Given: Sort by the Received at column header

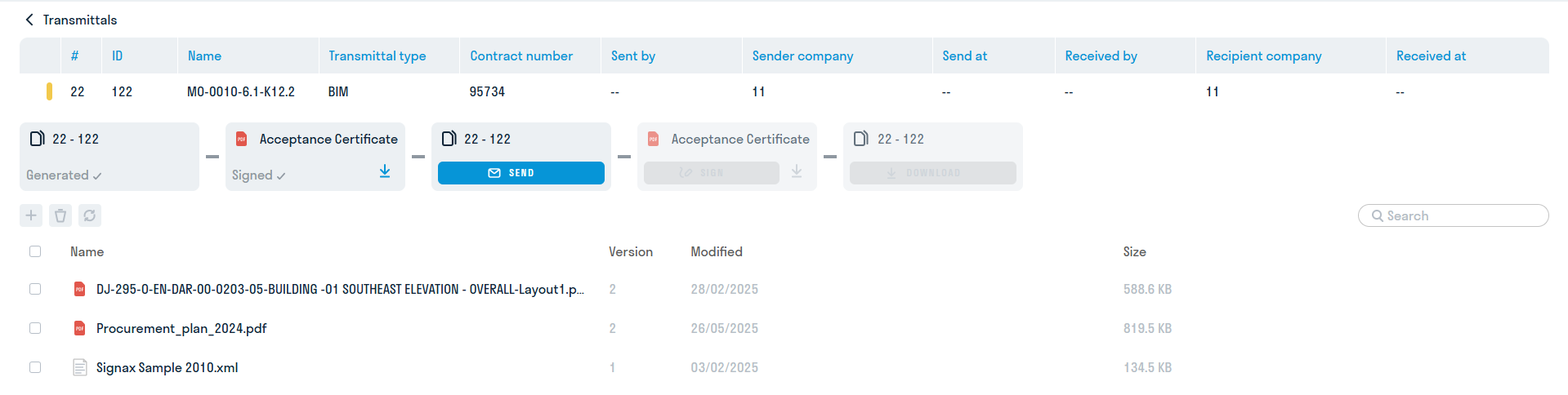Looking at the screenshot, I should point(1431,55).
